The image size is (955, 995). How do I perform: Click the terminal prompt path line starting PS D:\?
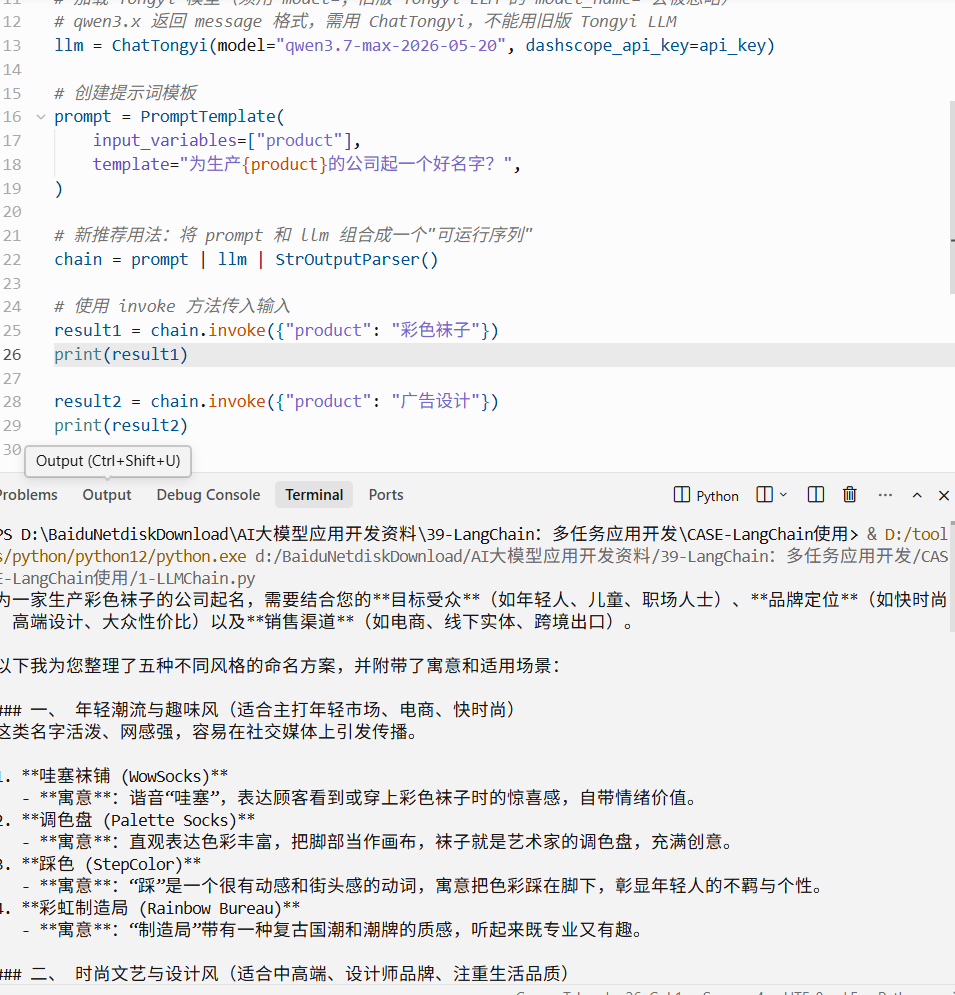click(429, 534)
